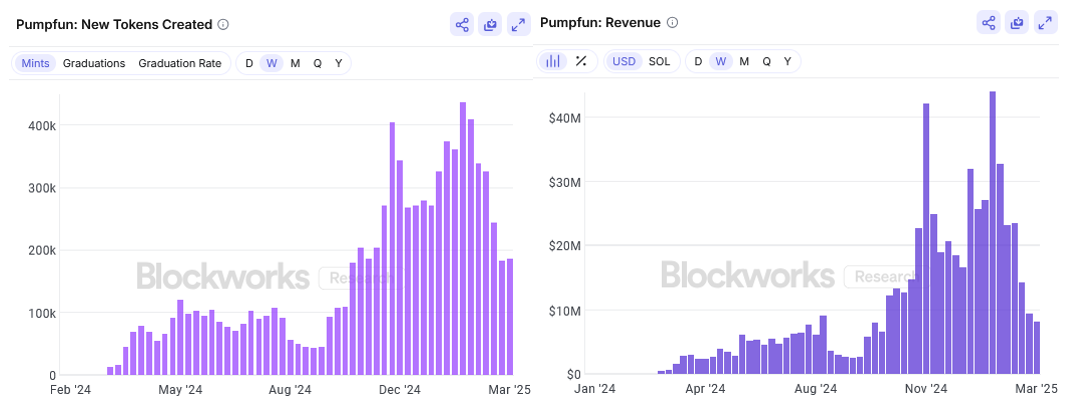The image size is (1077, 410).
Task: Click tallest bar in Revenue chart
Action: pyautogui.click(x=993, y=233)
